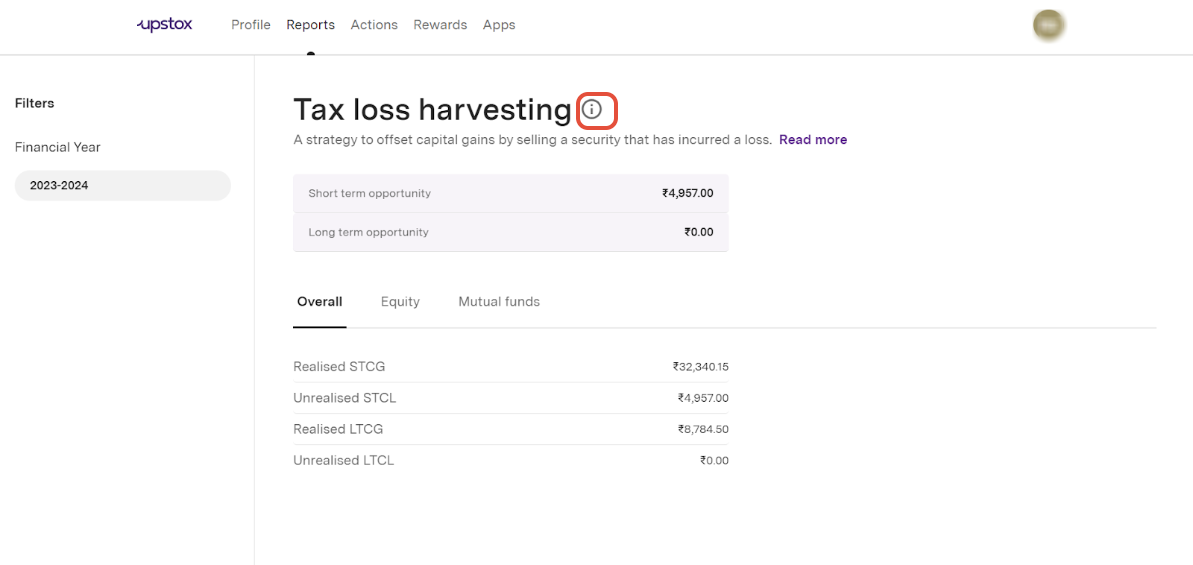This screenshot has width=1193, height=565.
Task: Click the Realised LTCG entry
Action: pos(338,429)
